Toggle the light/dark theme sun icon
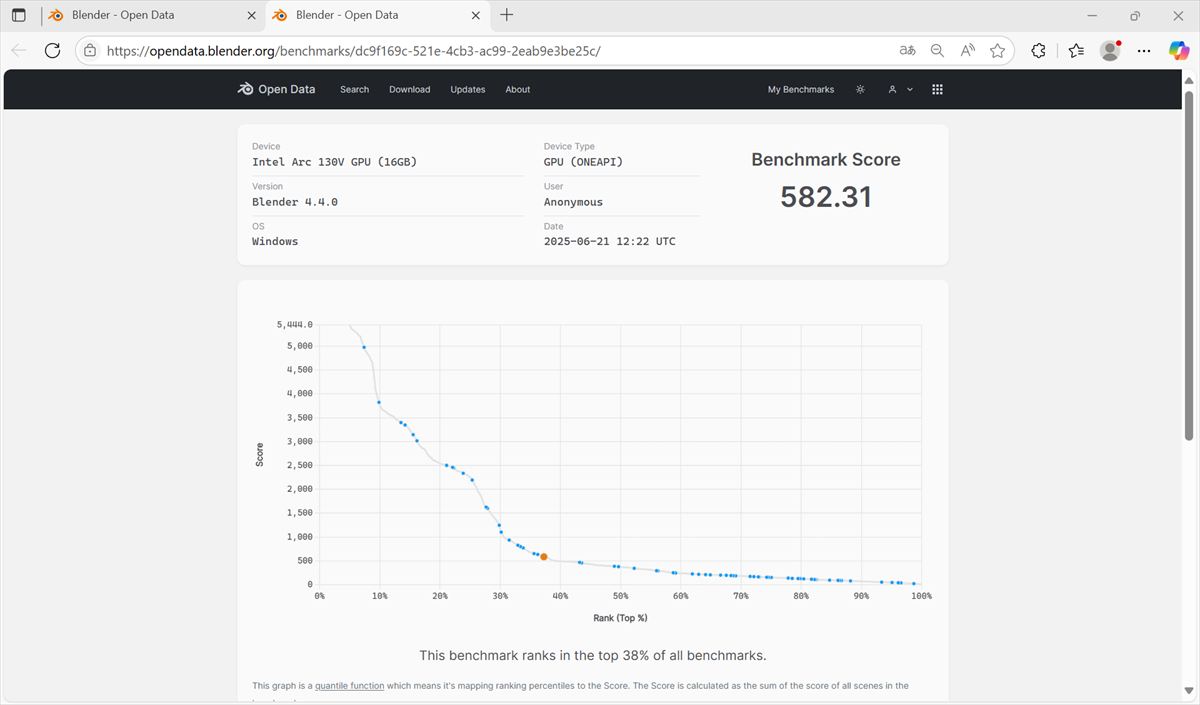The image size is (1200, 705). [860, 89]
